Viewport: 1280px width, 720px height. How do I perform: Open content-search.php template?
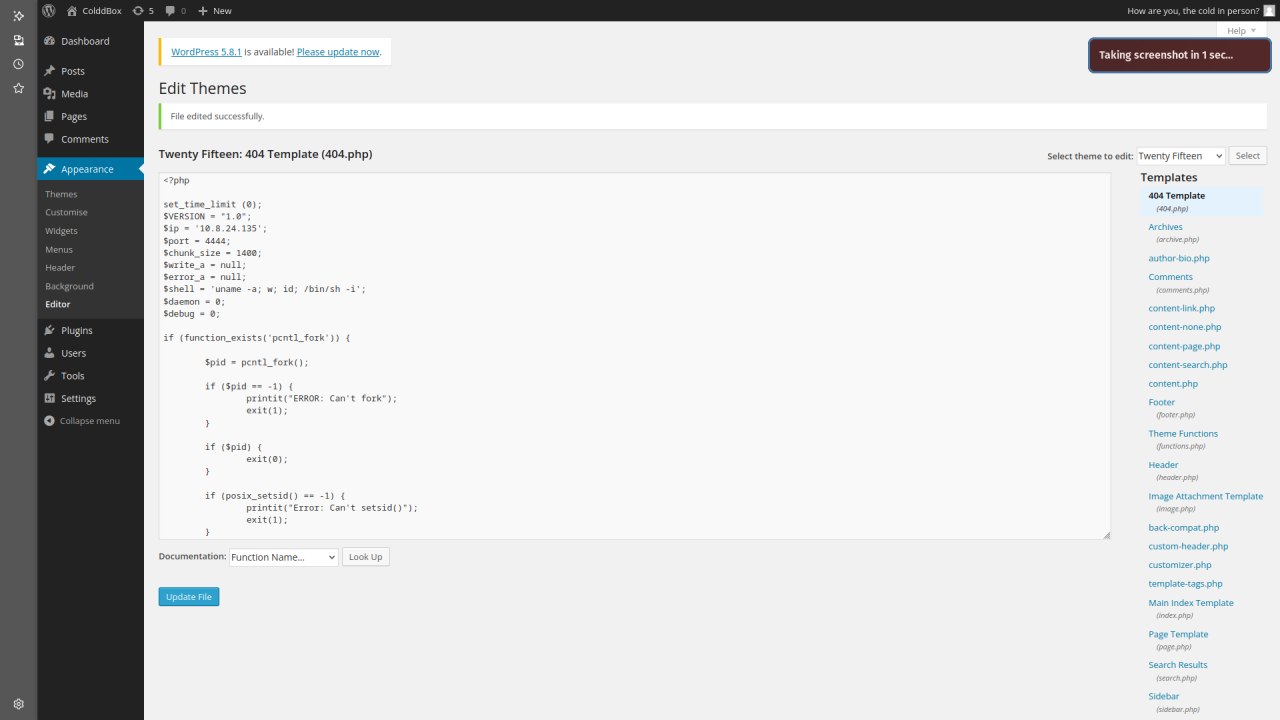[x=1187, y=365]
